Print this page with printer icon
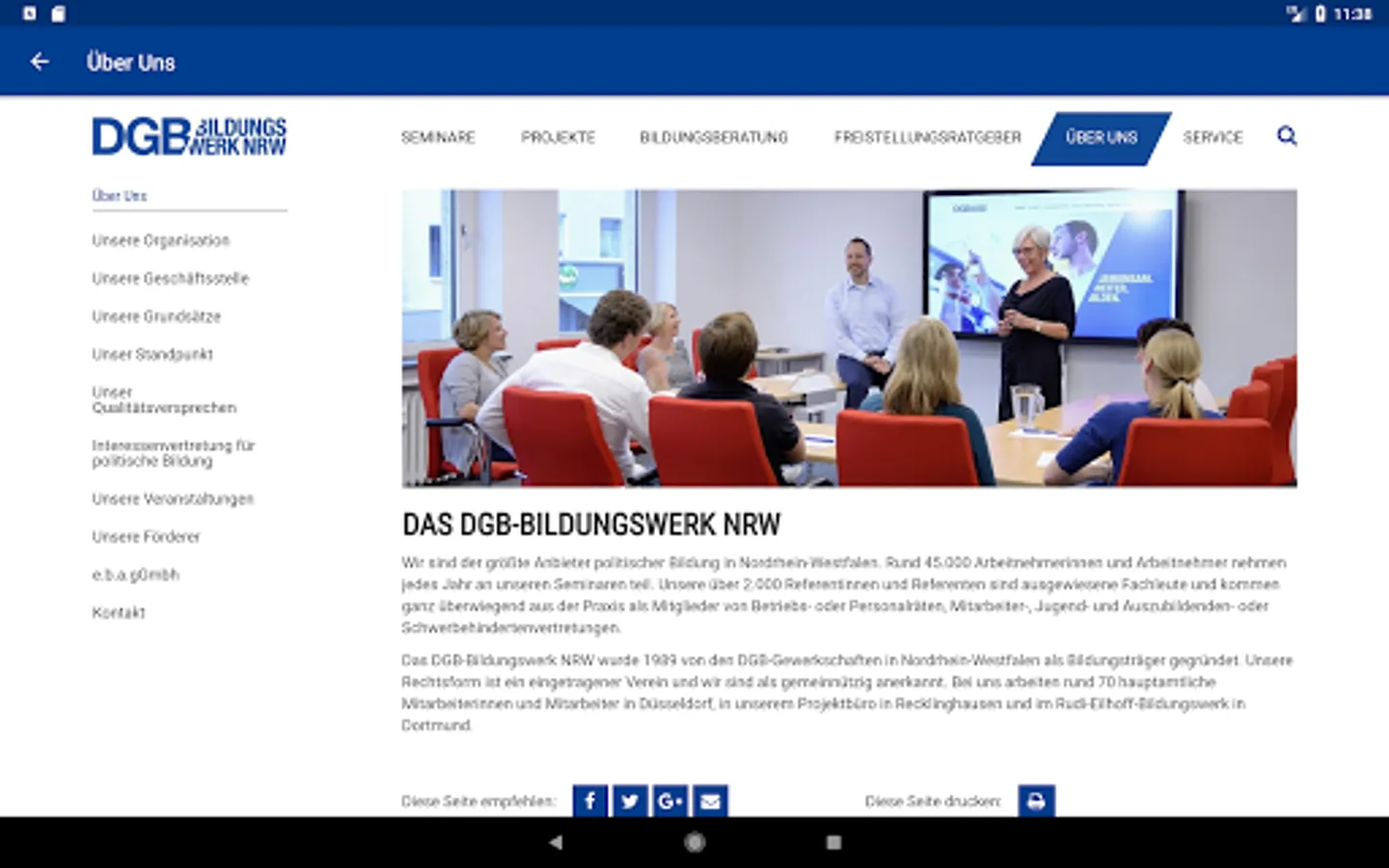The width and height of the screenshot is (1389, 868). pyautogui.click(x=1036, y=800)
